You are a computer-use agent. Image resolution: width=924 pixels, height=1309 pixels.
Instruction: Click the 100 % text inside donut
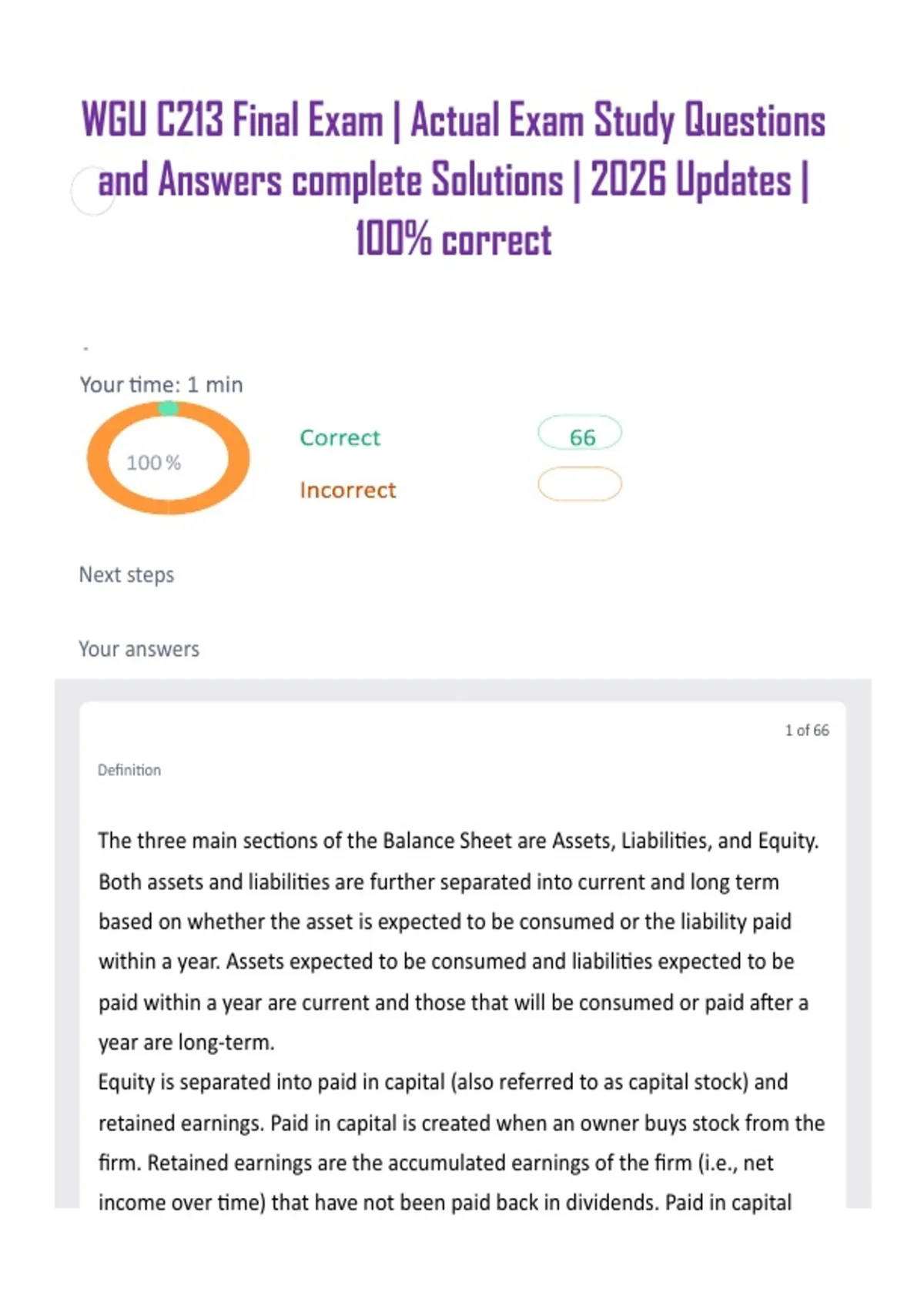click(153, 463)
